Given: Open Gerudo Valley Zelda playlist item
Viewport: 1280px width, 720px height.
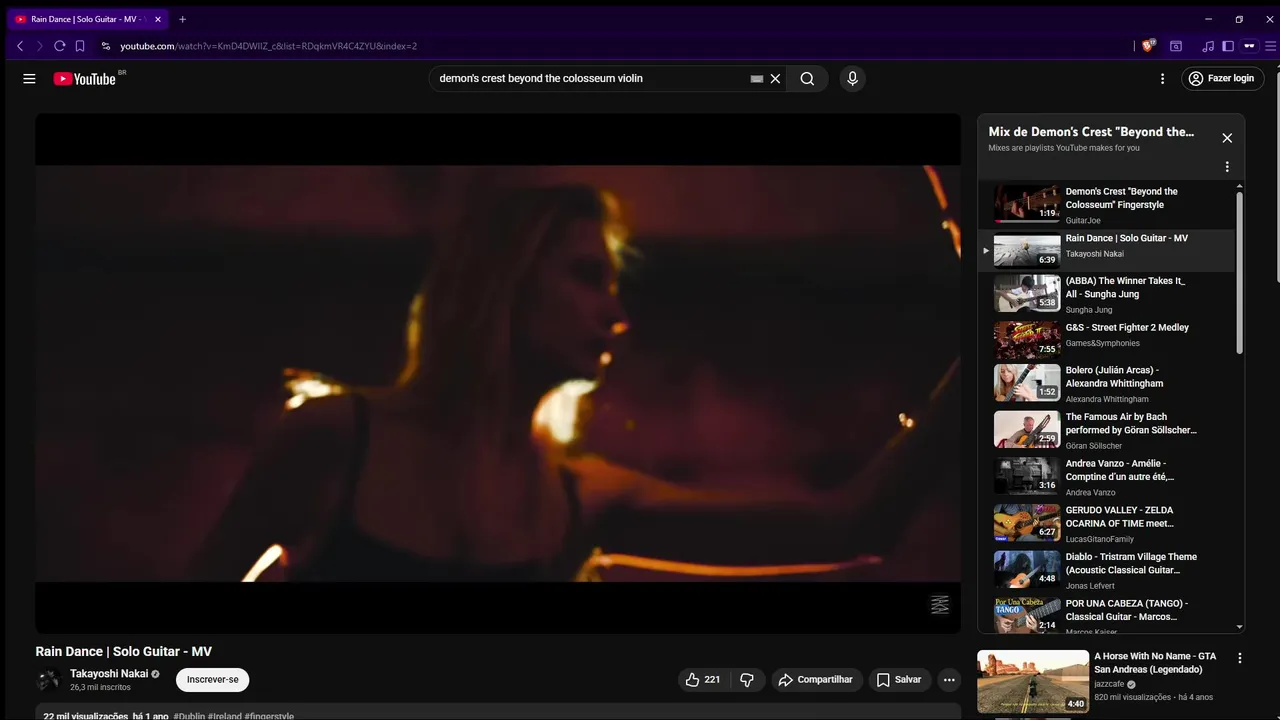Looking at the screenshot, I should (x=1107, y=523).
